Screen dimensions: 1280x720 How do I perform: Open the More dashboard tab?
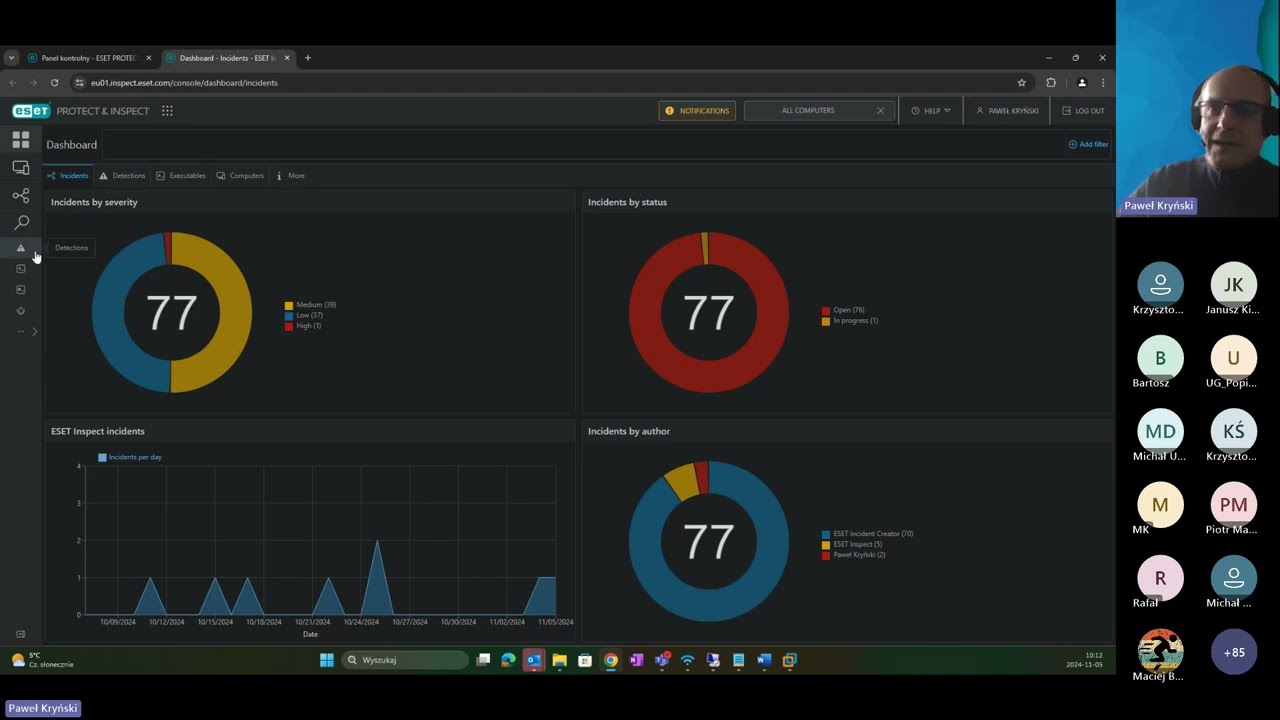290,176
